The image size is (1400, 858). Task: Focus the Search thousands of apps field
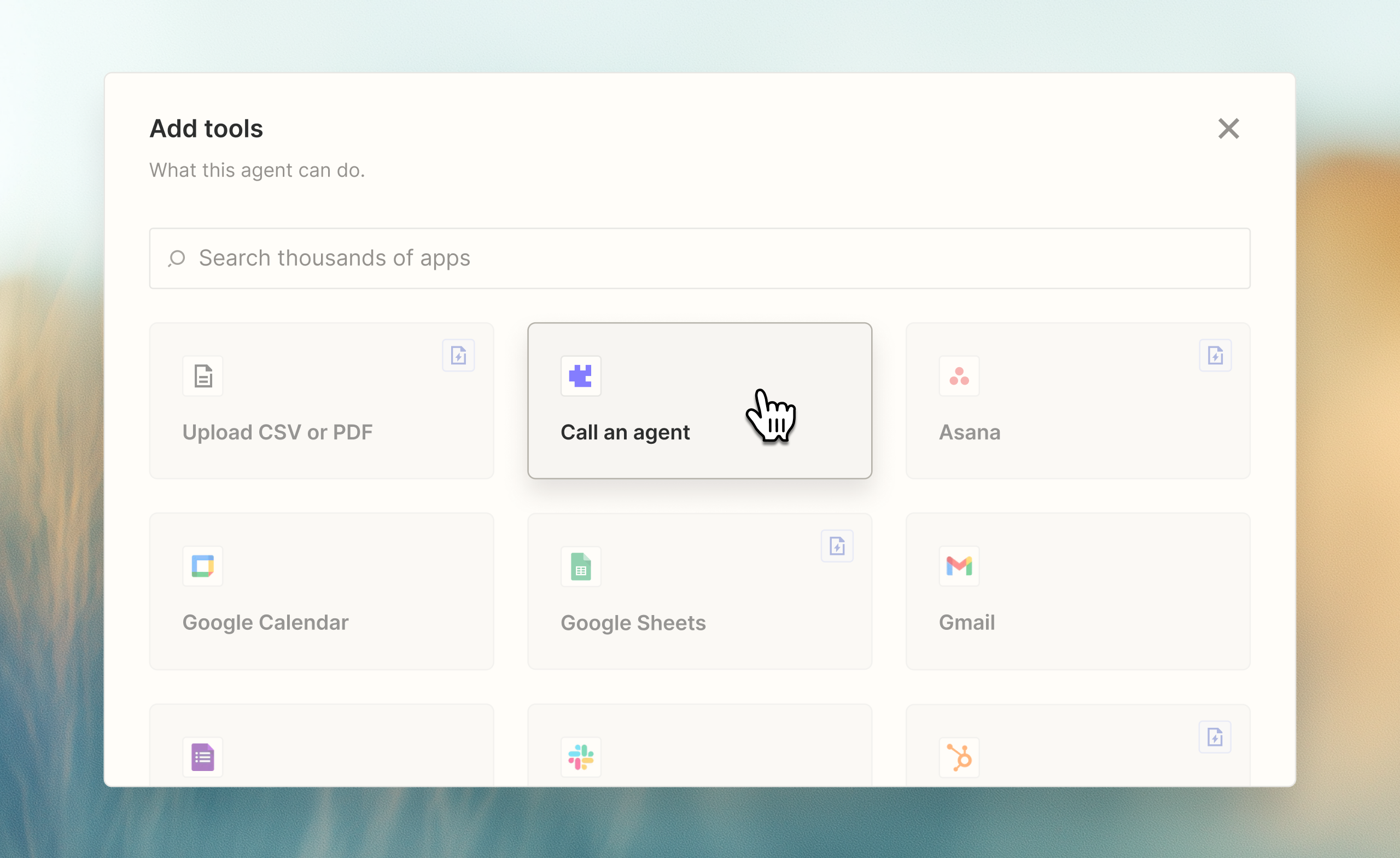click(x=699, y=258)
